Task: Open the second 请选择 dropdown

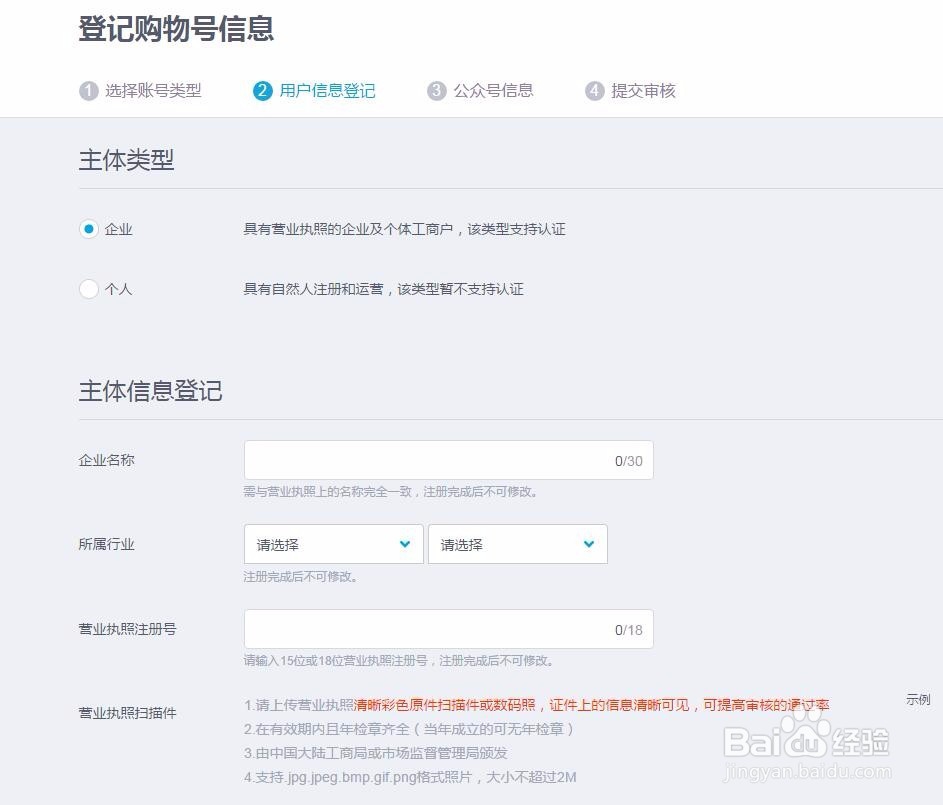Action: [x=517, y=543]
